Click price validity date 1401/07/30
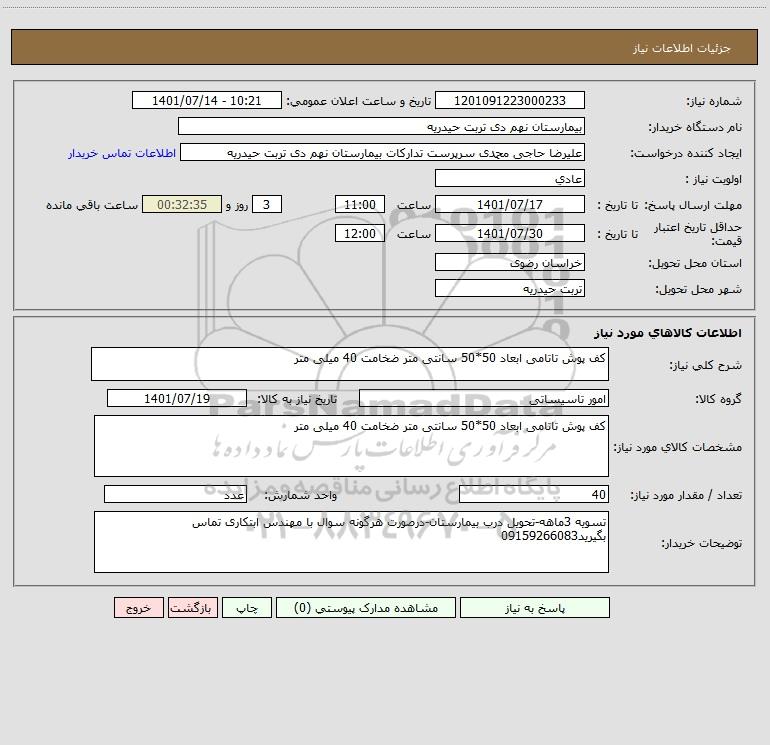The image size is (770, 745). pyautogui.click(x=510, y=233)
